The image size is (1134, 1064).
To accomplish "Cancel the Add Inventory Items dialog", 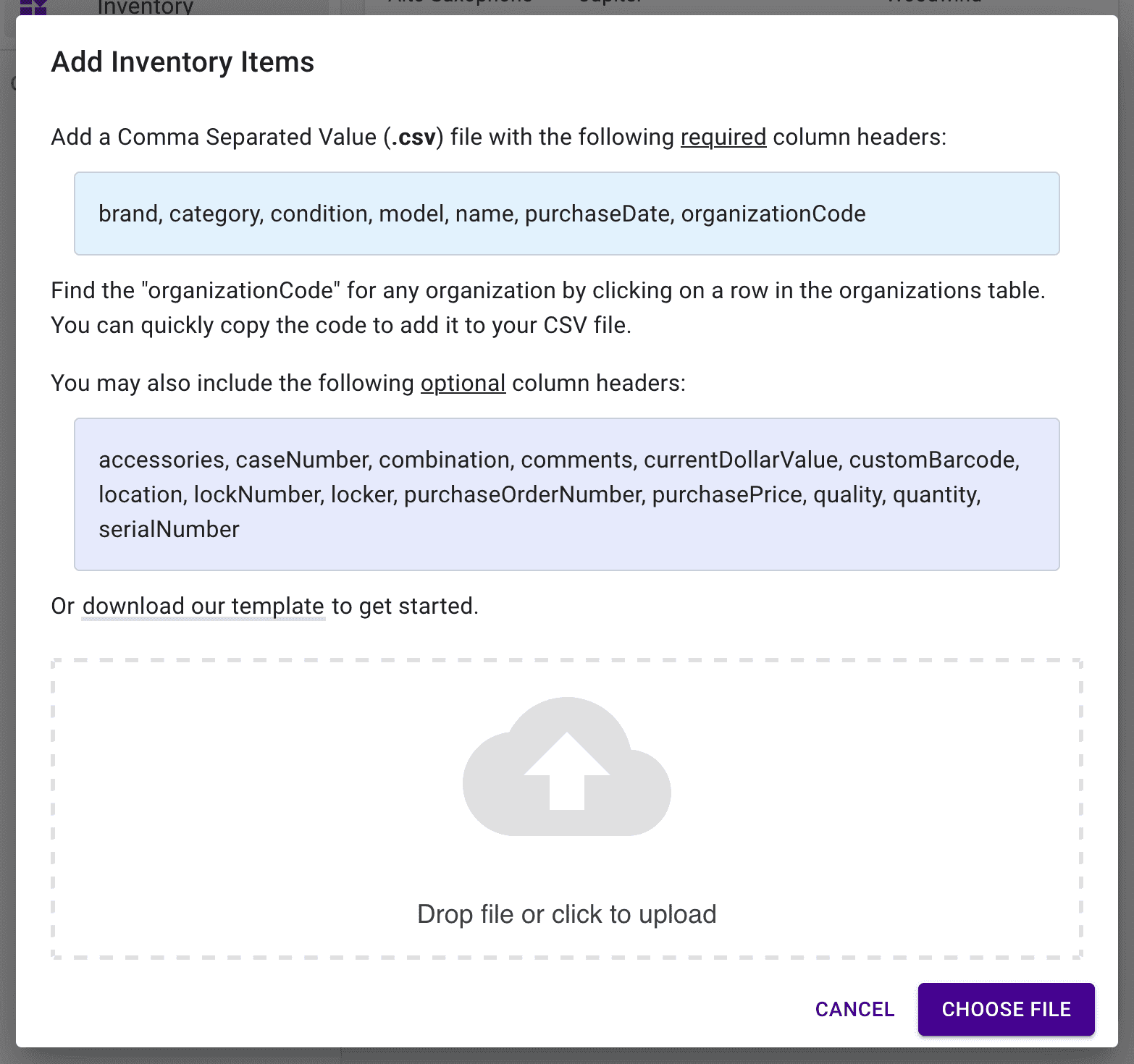I will (x=854, y=1009).
